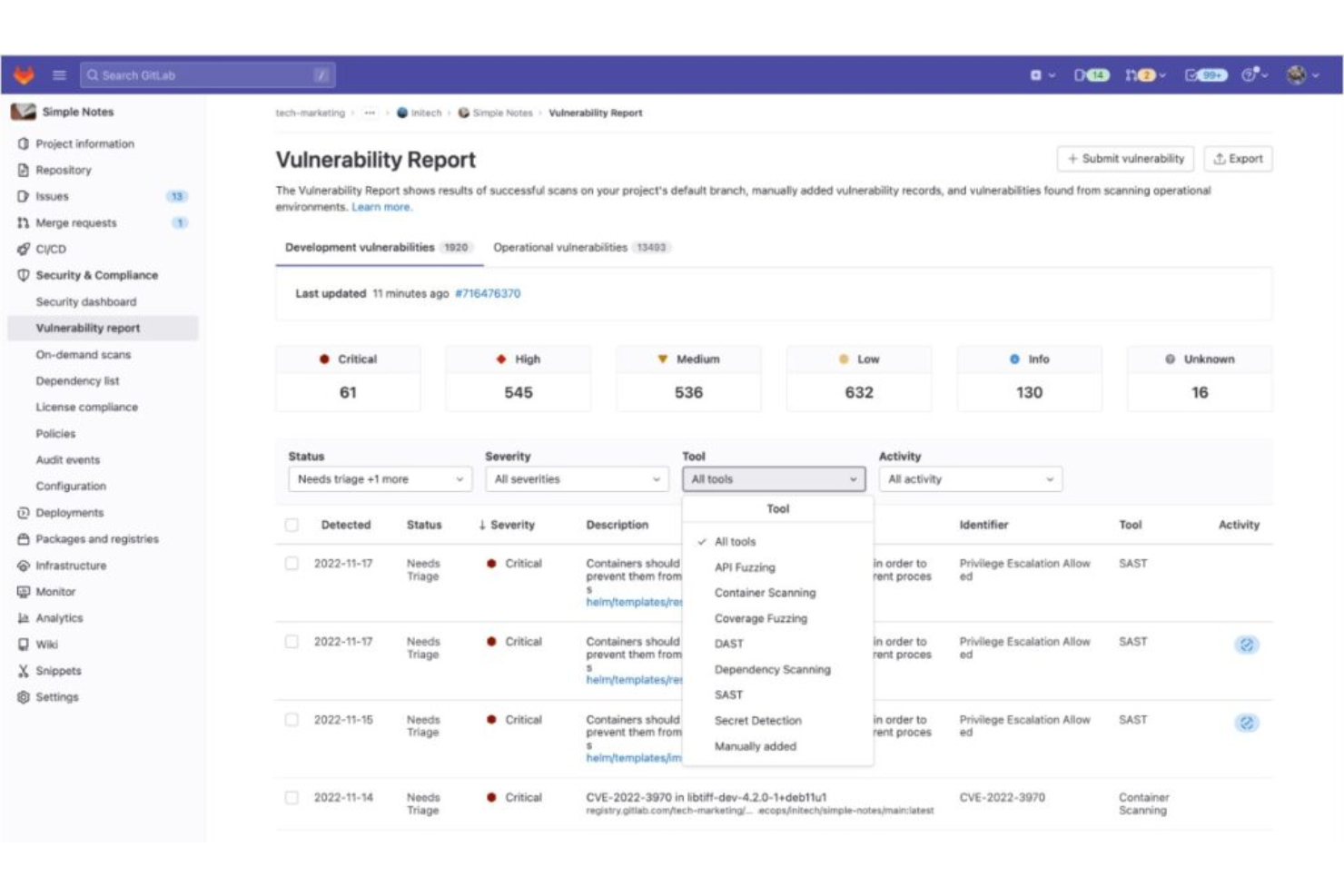Click the Submit vulnerability button
1344x896 pixels.
(1126, 159)
